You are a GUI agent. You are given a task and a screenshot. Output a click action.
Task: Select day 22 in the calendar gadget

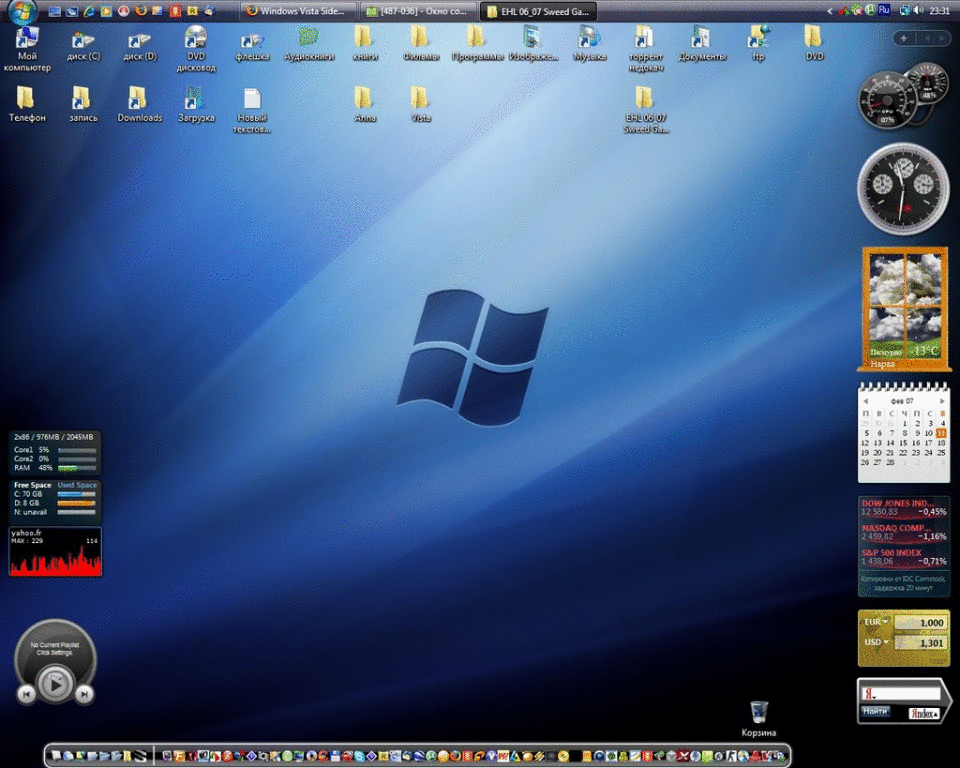pos(903,453)
